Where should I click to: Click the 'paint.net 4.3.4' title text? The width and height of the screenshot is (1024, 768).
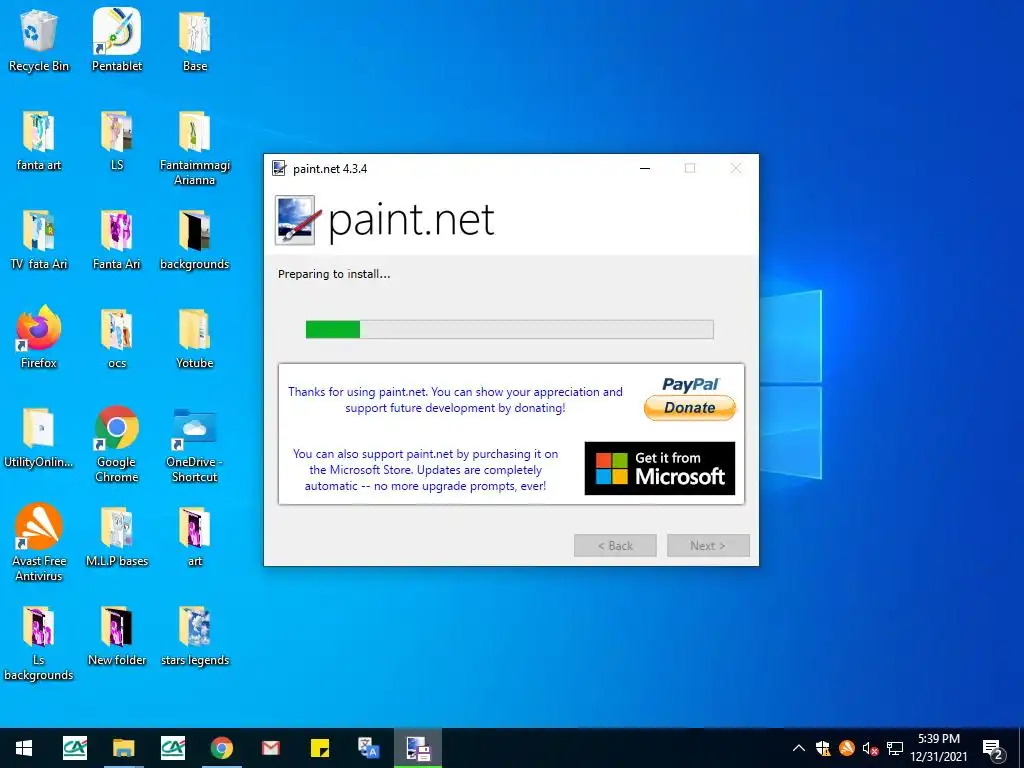330,168
